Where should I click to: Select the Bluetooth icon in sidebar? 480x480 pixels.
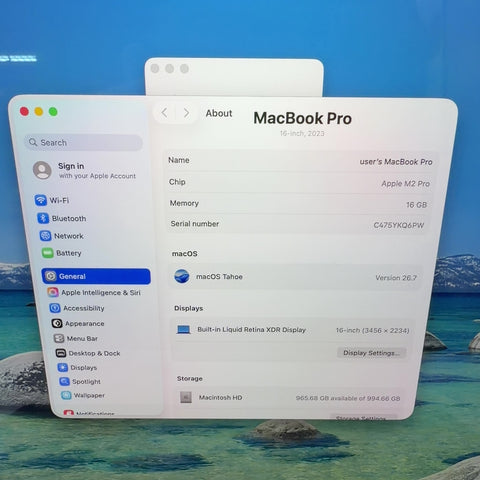(x=43, y=218)
